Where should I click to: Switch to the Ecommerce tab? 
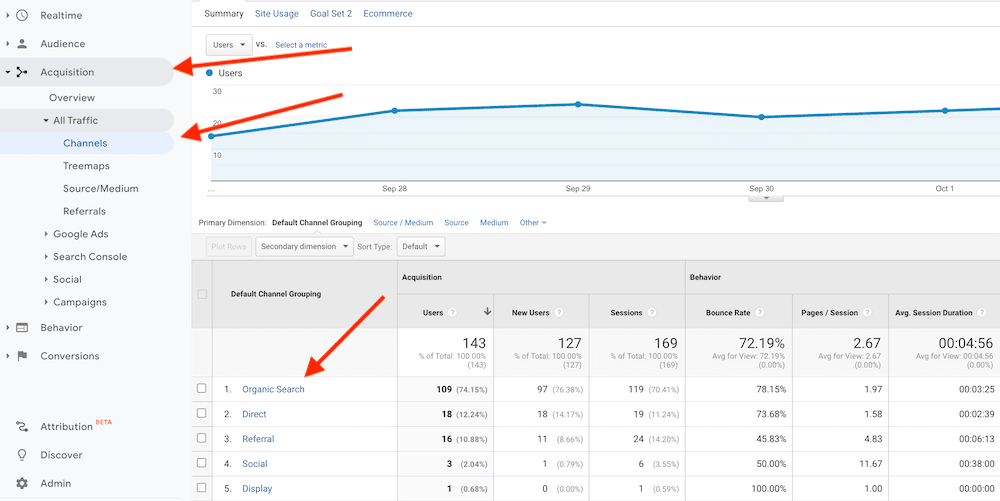coord(388,13)
